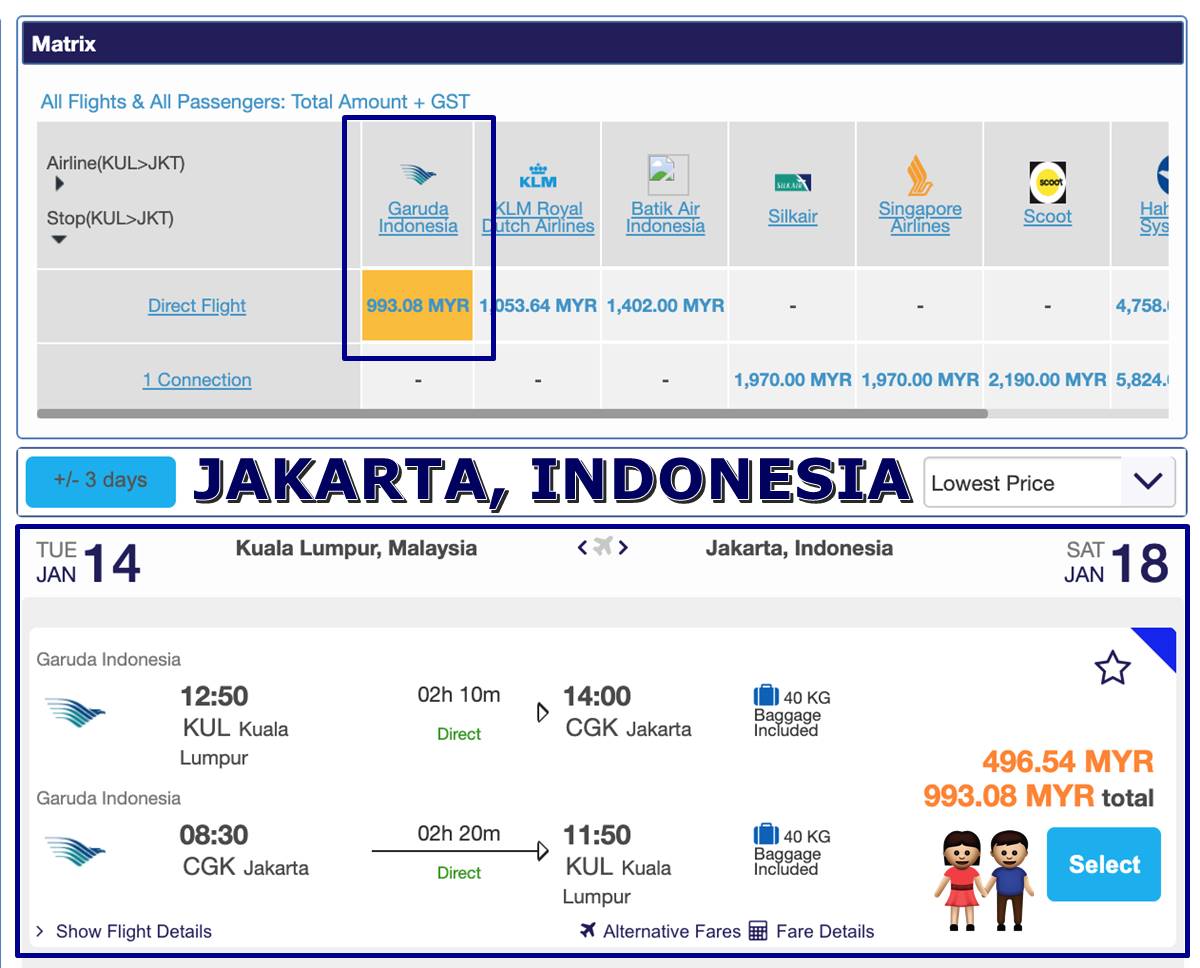Open Batik Air Indonesia link

pos(665,217)
